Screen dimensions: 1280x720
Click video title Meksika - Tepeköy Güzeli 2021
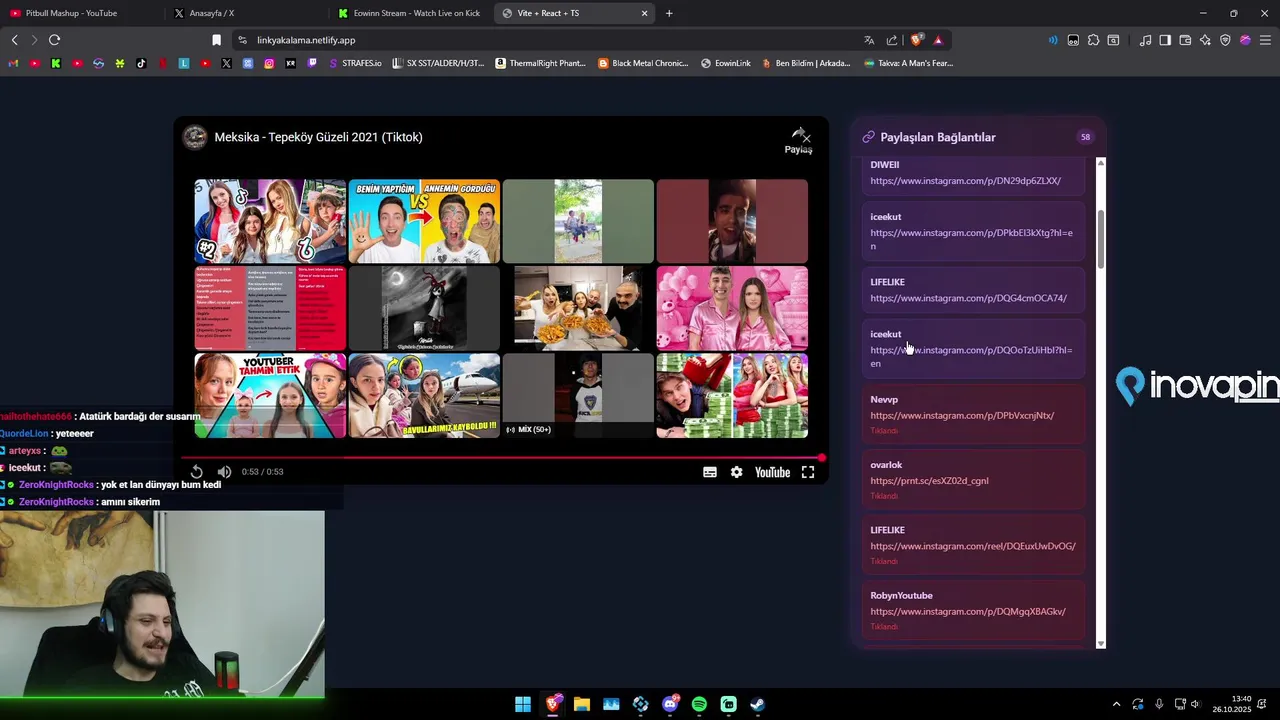coord(318,137)
